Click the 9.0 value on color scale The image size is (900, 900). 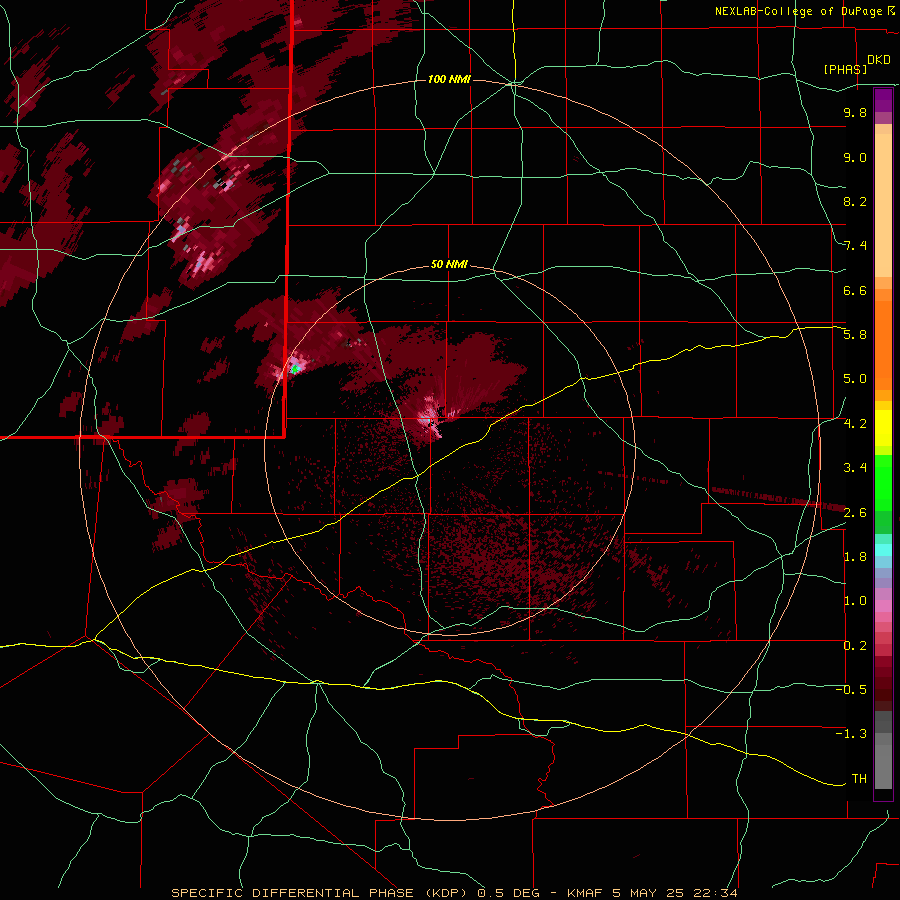[x=855, y=157]
